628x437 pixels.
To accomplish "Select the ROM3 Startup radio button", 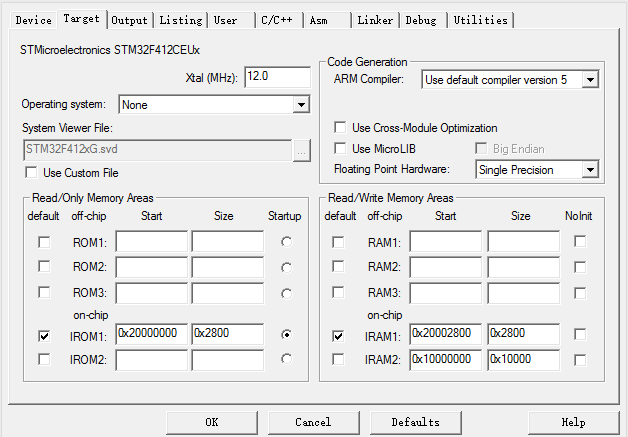I will pos(286,294).
